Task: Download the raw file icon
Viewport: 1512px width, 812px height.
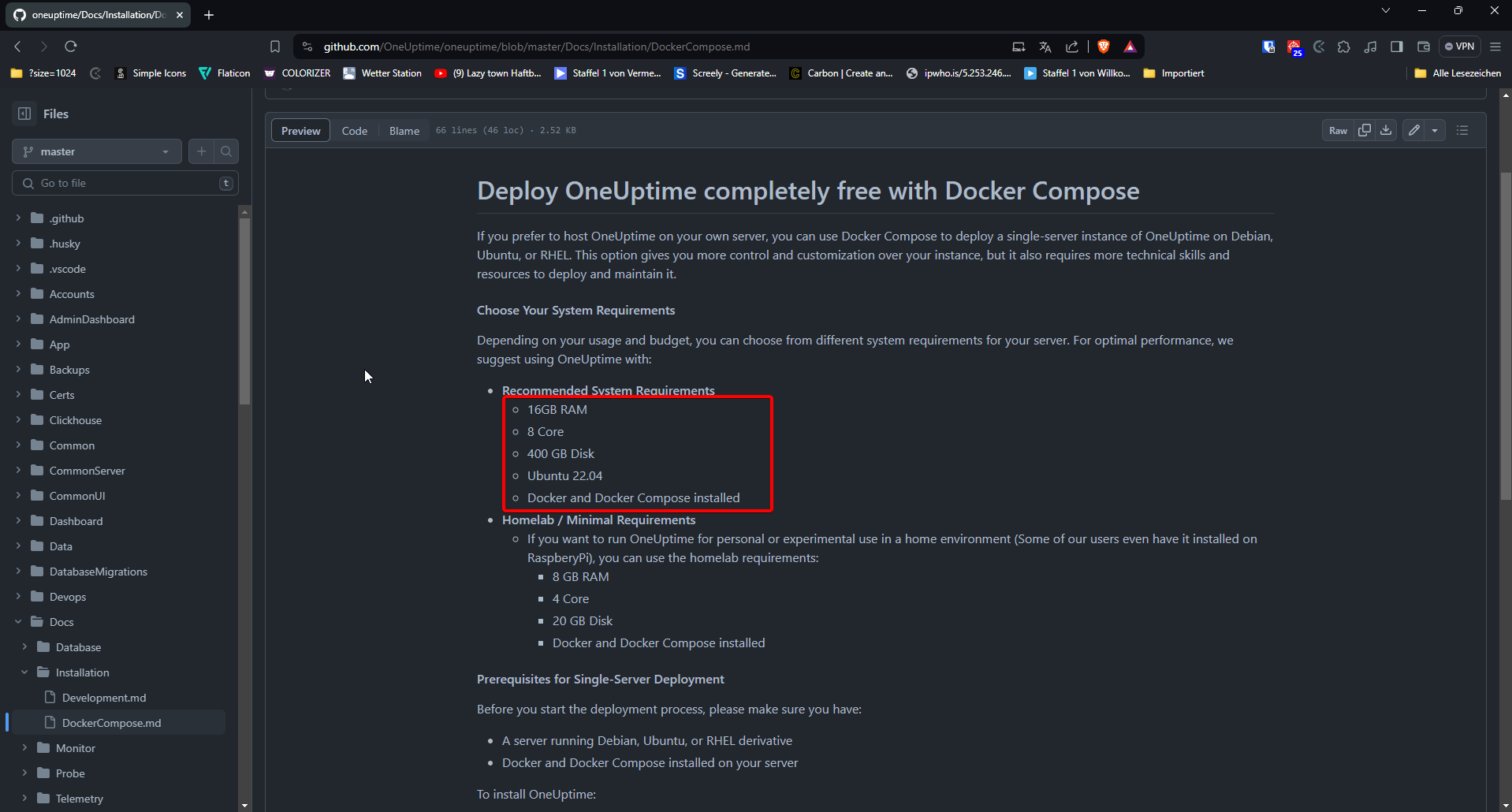Action: 1386,130
